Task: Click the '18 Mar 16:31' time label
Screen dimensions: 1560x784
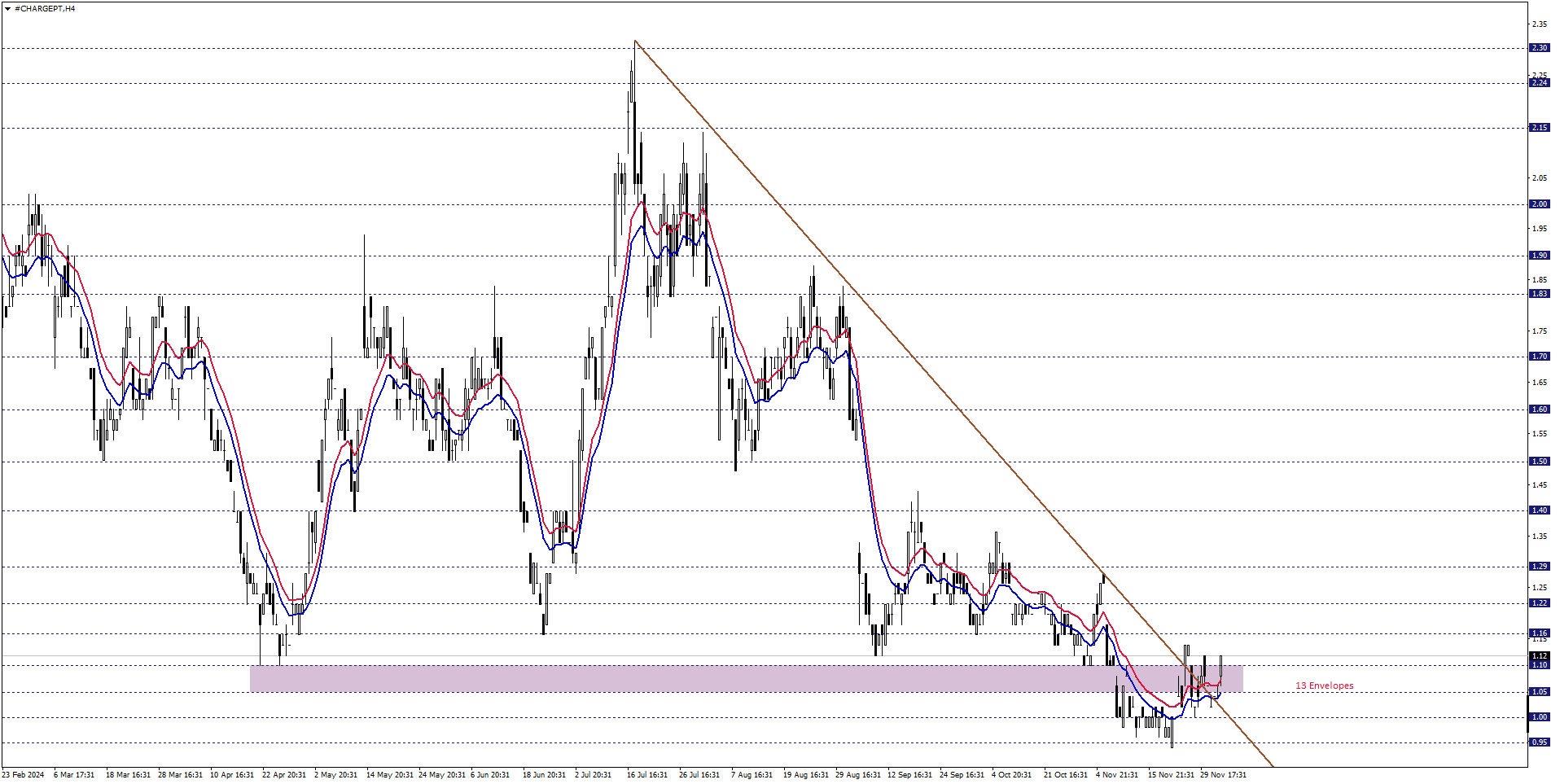Action: point(128,775)
